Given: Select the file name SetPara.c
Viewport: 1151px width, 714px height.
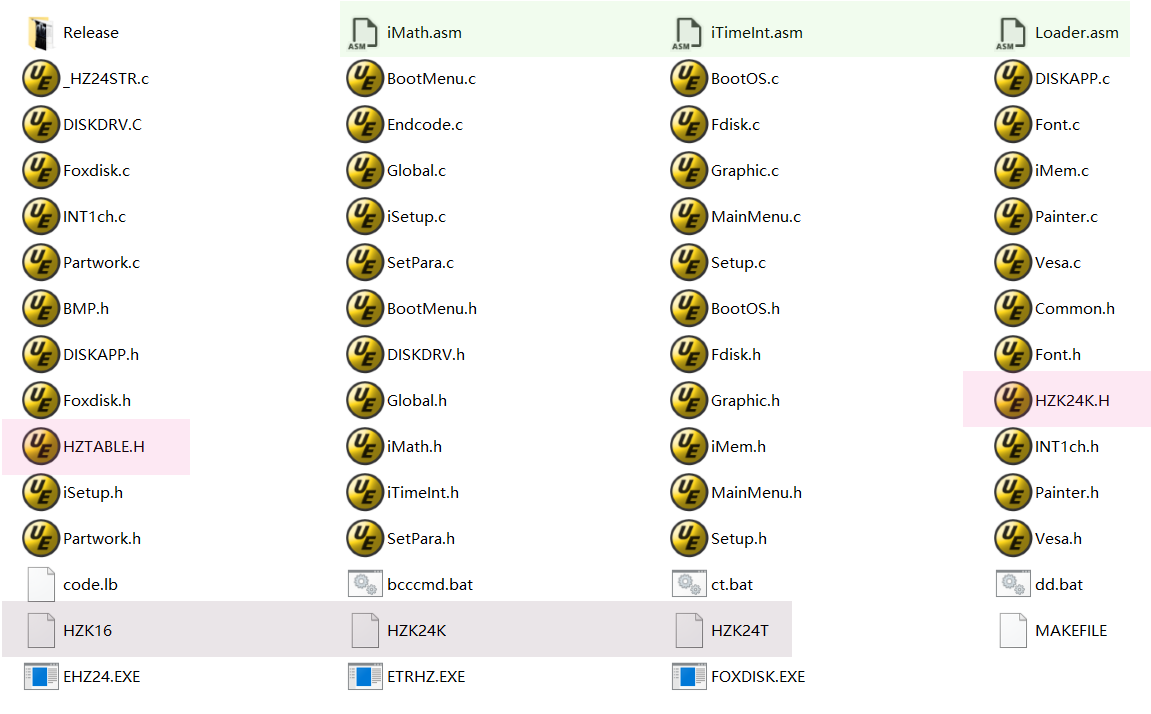Looking at the screenshot, I should pos(421,263).
